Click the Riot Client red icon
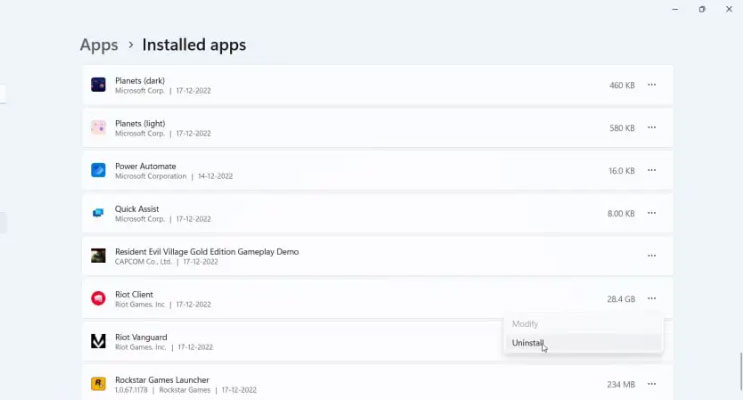This screenshot has height=400, width=744. point(98,298)
